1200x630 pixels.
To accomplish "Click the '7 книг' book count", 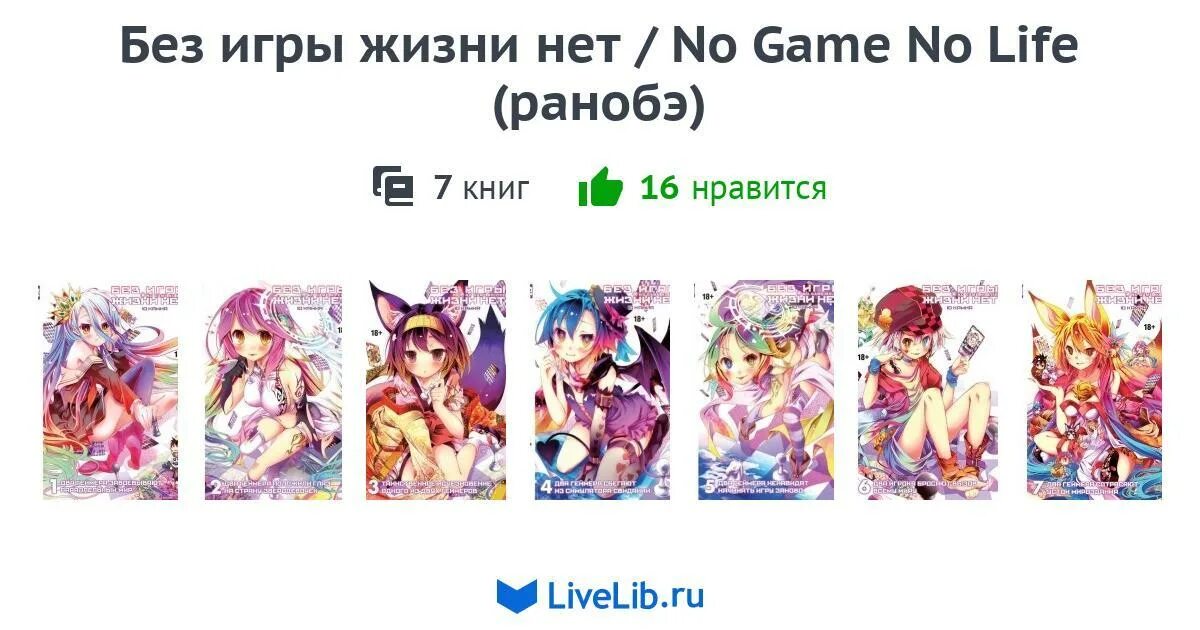I will [x=481, y=187].
